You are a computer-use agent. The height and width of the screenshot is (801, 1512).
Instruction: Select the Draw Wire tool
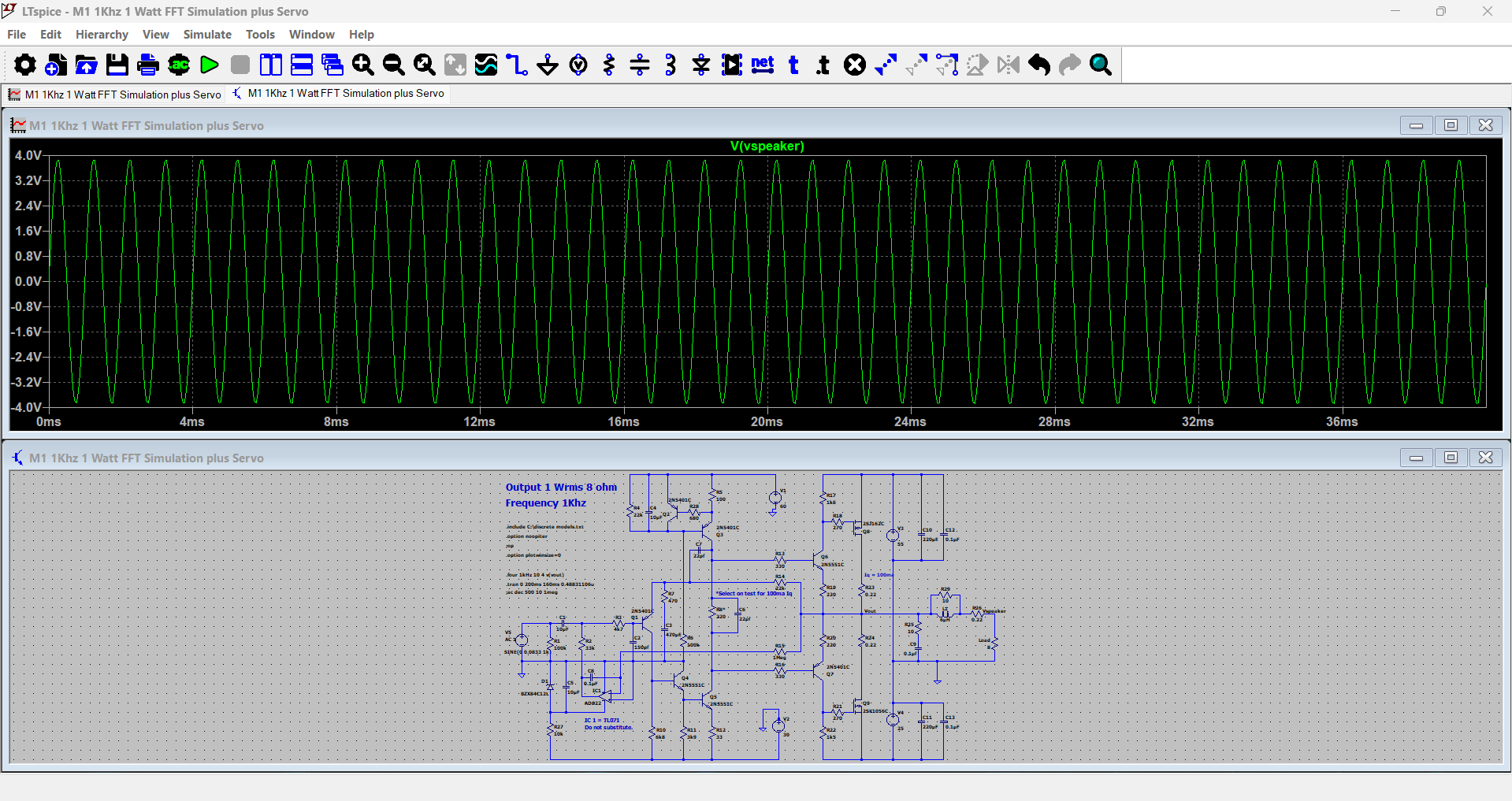(x=517, y=65)
